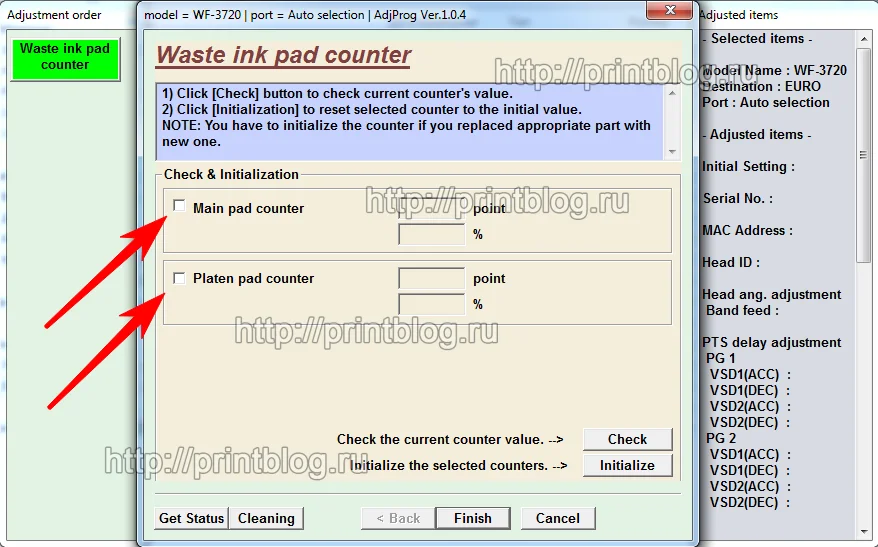Click the 'Waste ink pad counter' heading

click(x=283, y=55)
